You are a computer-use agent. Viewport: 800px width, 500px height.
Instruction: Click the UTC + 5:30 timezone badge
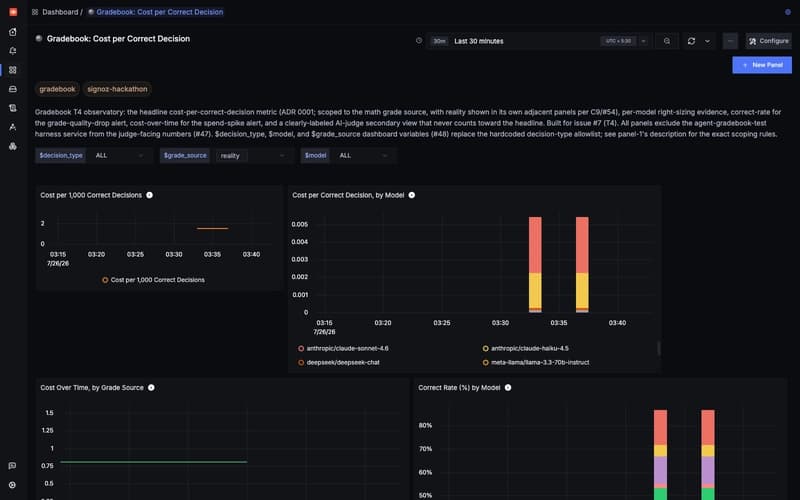coord(618,41)
